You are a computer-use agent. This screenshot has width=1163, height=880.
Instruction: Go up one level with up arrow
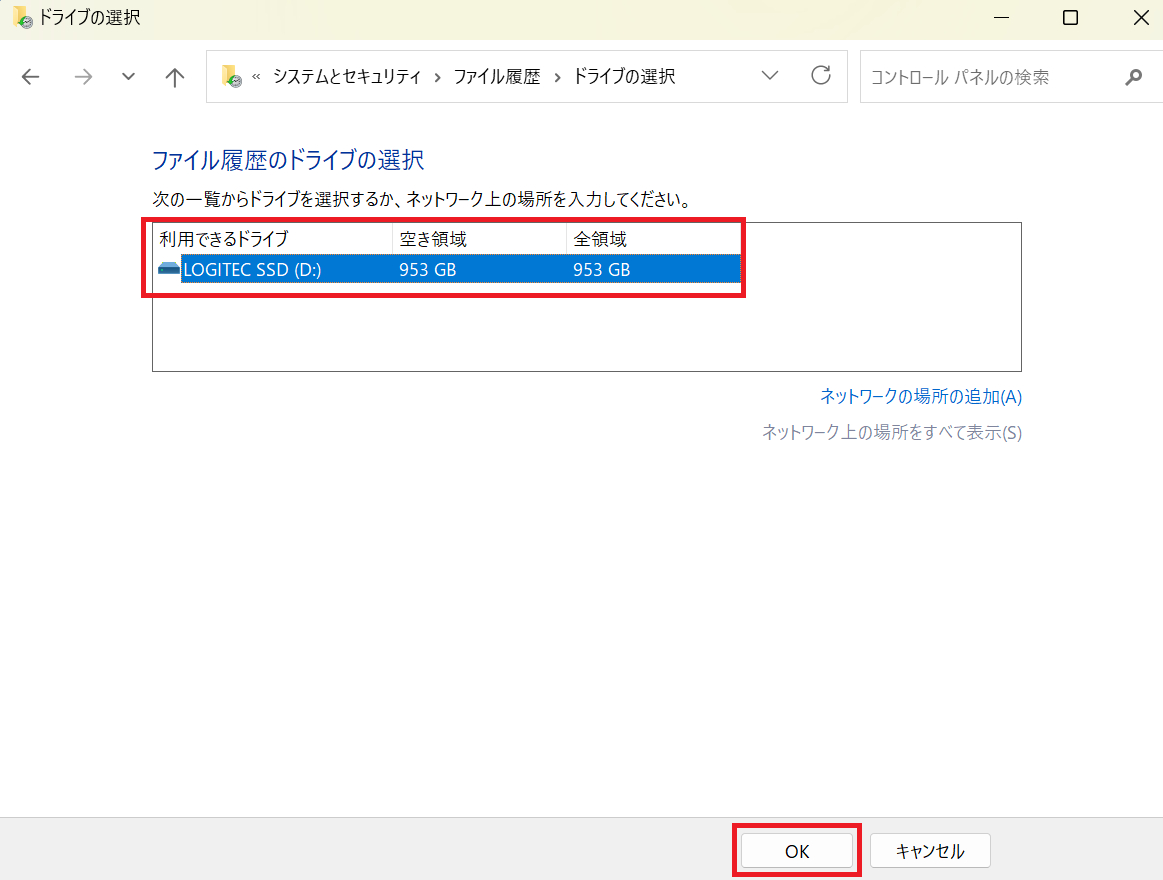click(x=175, y=77)
